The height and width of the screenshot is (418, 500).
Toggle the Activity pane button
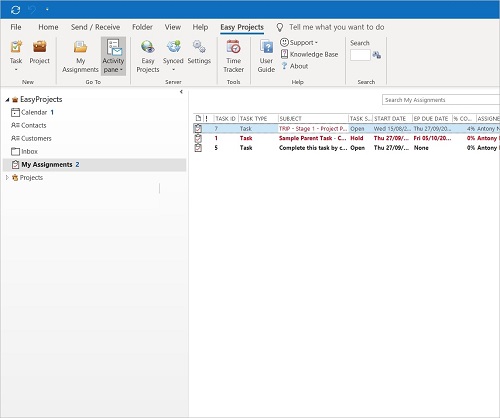click(x=113, y=56)
